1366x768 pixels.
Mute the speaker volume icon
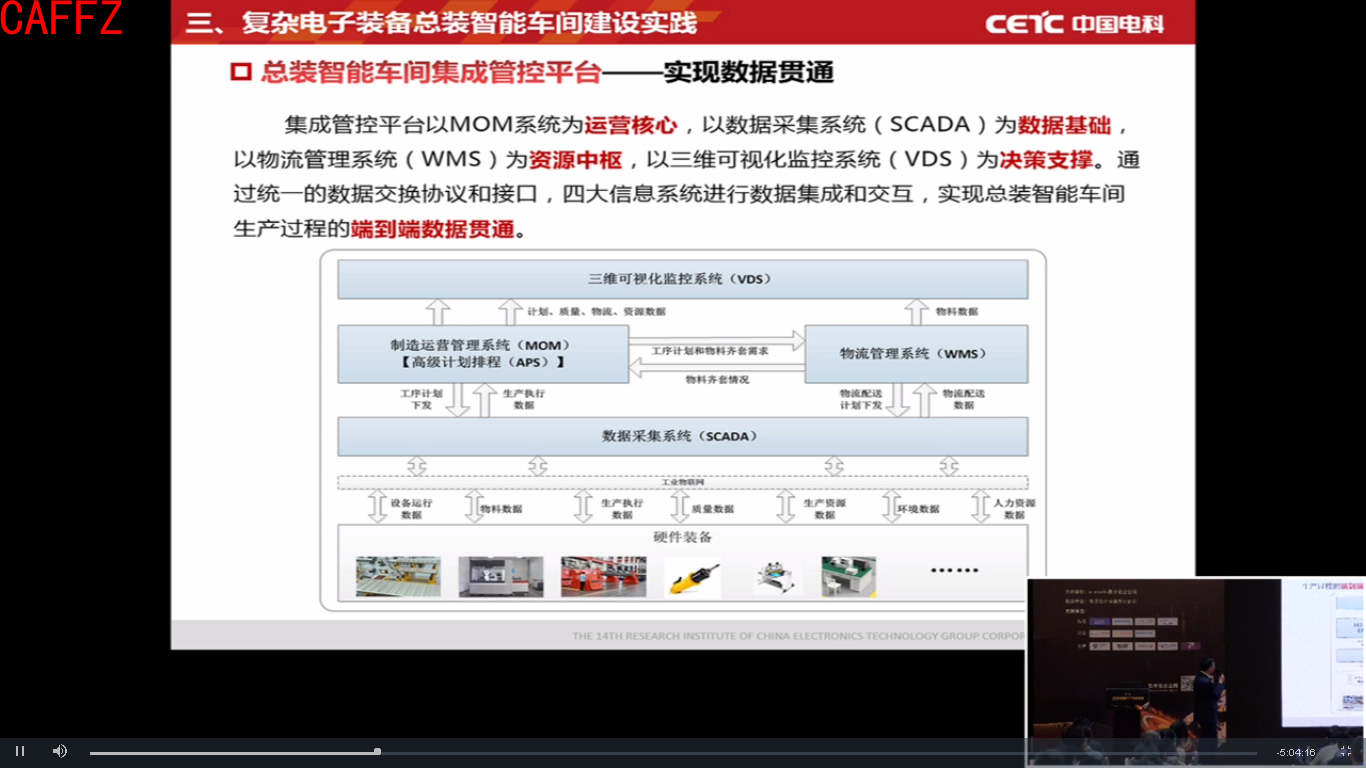[x=59, y=750]
